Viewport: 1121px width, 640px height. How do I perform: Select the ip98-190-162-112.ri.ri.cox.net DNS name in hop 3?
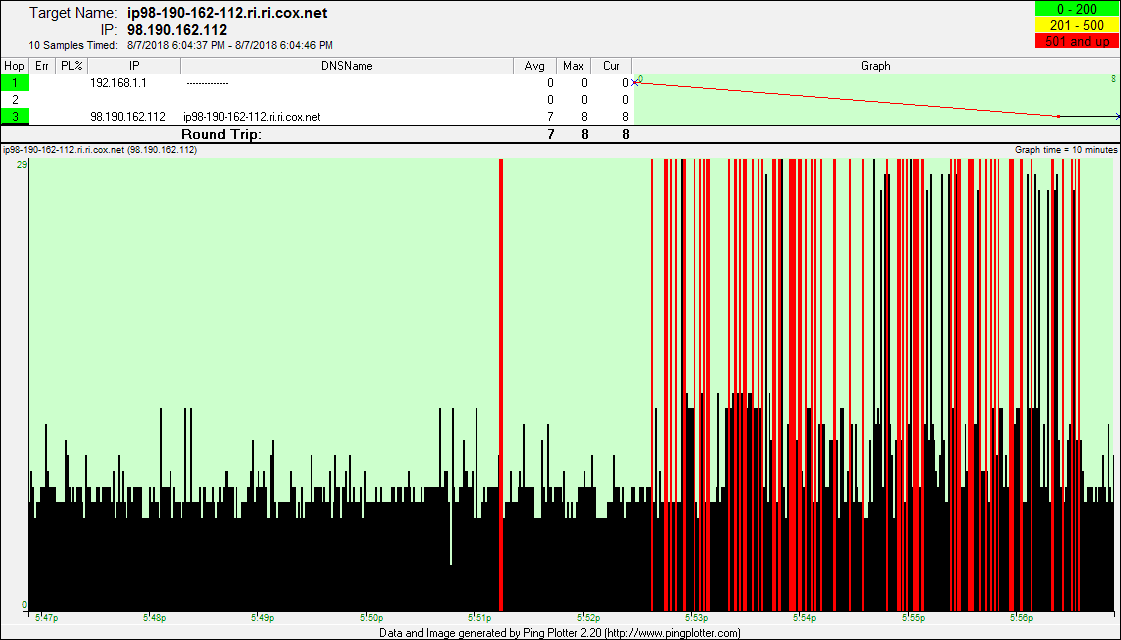251,117
